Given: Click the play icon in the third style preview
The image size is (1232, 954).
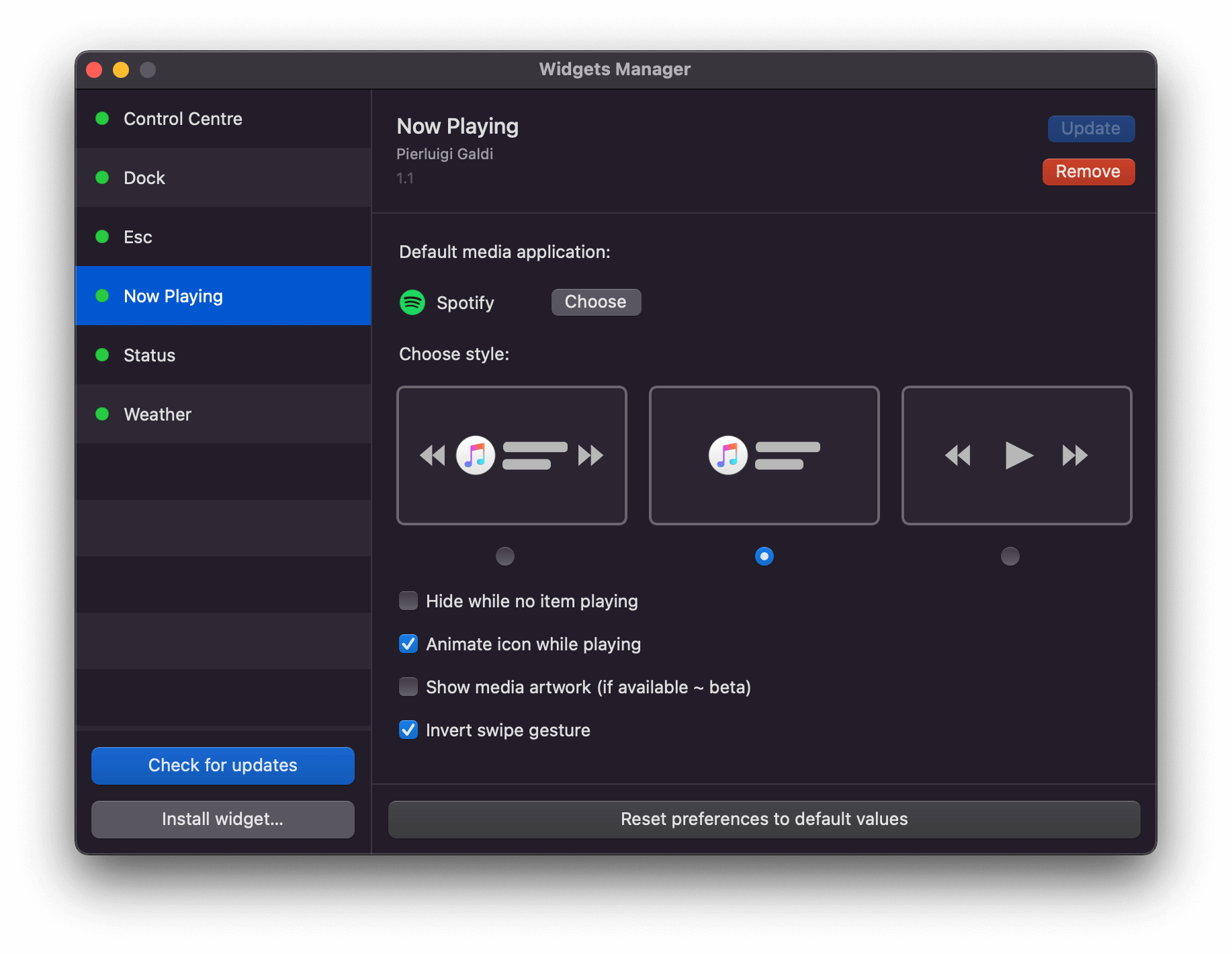Looking at the screenshot, I should 1018,455.
